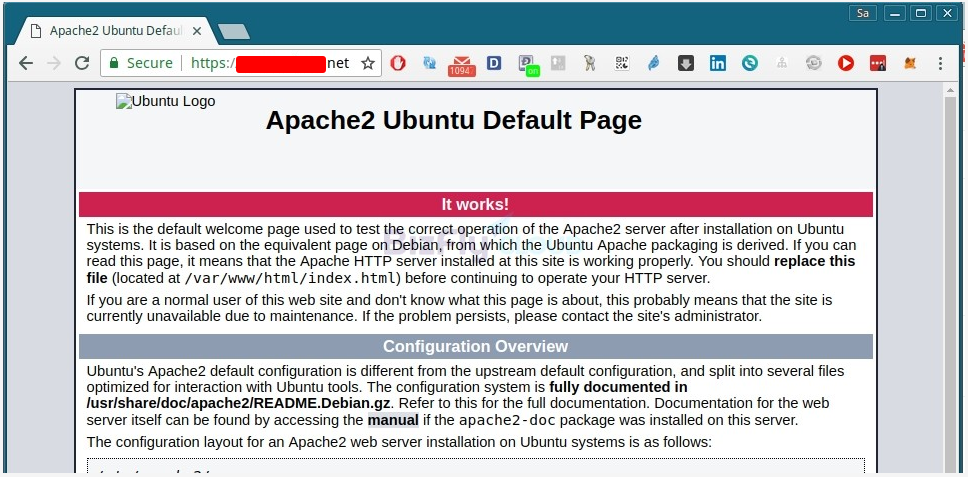The height and width of the screenshot is (477, 968).
Task: Minimize the browser window
Action: click(x=895, y=12)
